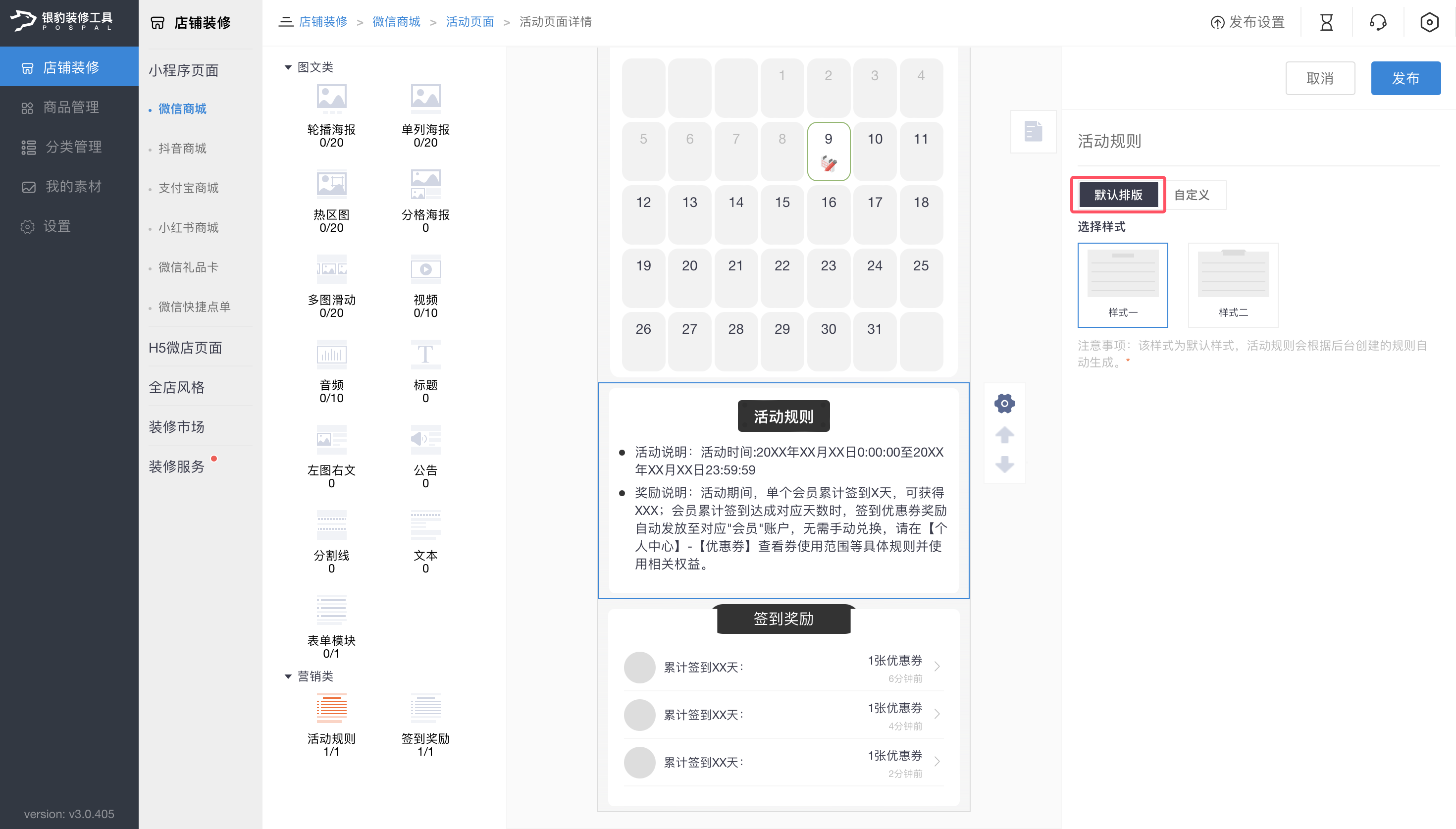Collapse the 图文类 category

pos(288,67)
